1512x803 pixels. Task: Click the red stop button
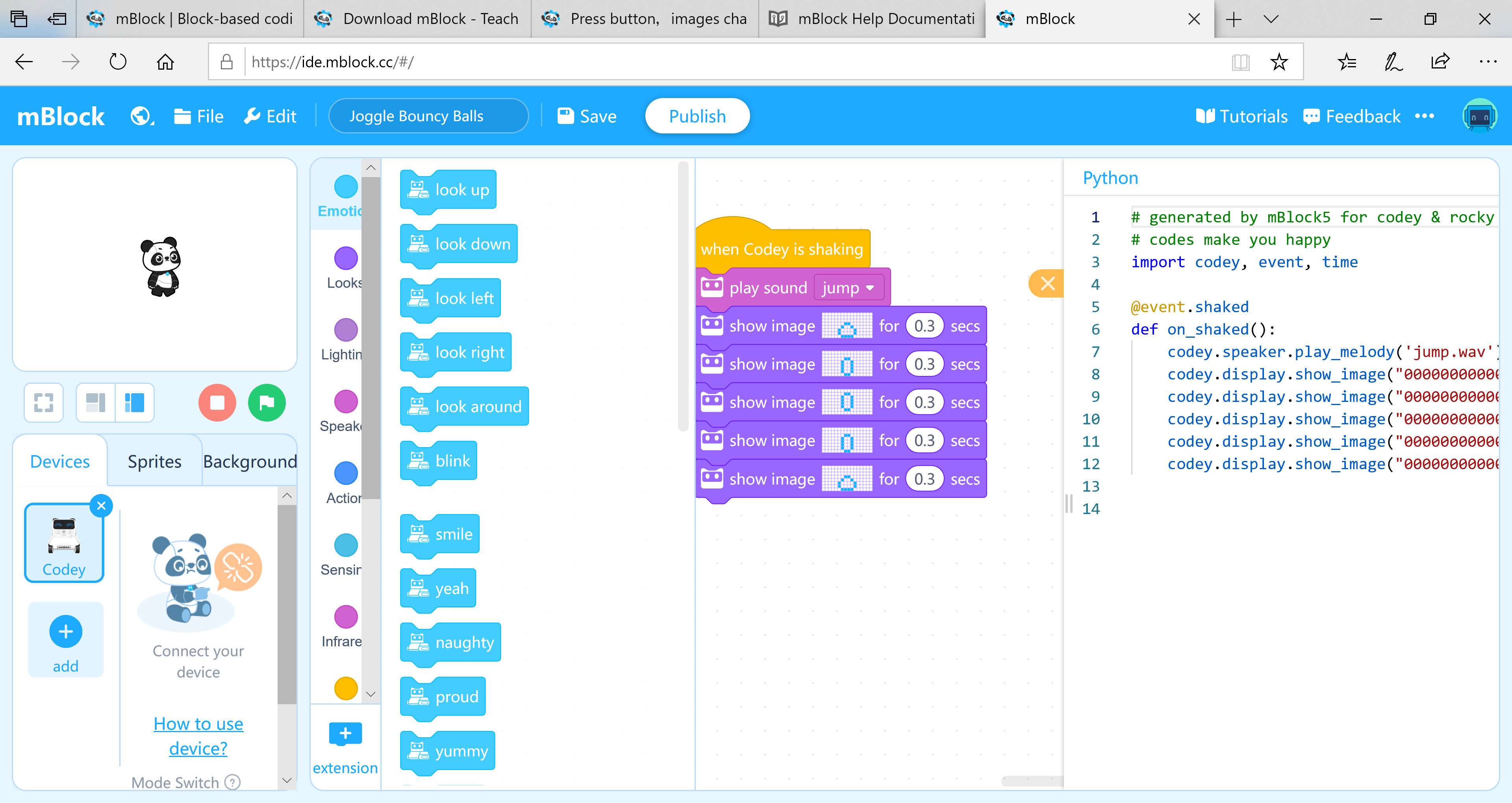[x=217, y=403]
